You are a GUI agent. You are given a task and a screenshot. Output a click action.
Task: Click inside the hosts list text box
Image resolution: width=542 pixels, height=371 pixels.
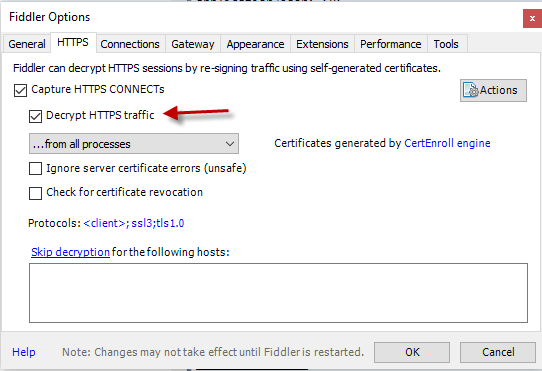(x=278, y=293)
